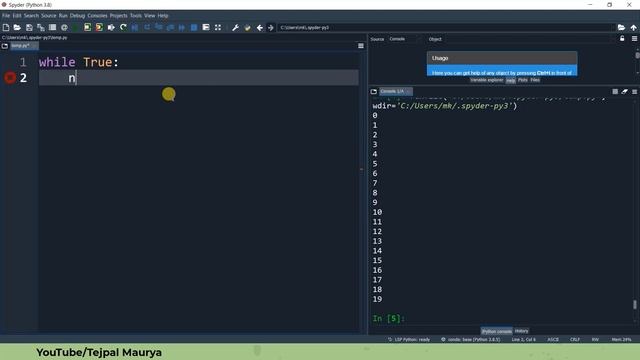Click the CRLF line-ending status indicator
The height and width of the screenshot is (360, 640).
click(575, 340)
